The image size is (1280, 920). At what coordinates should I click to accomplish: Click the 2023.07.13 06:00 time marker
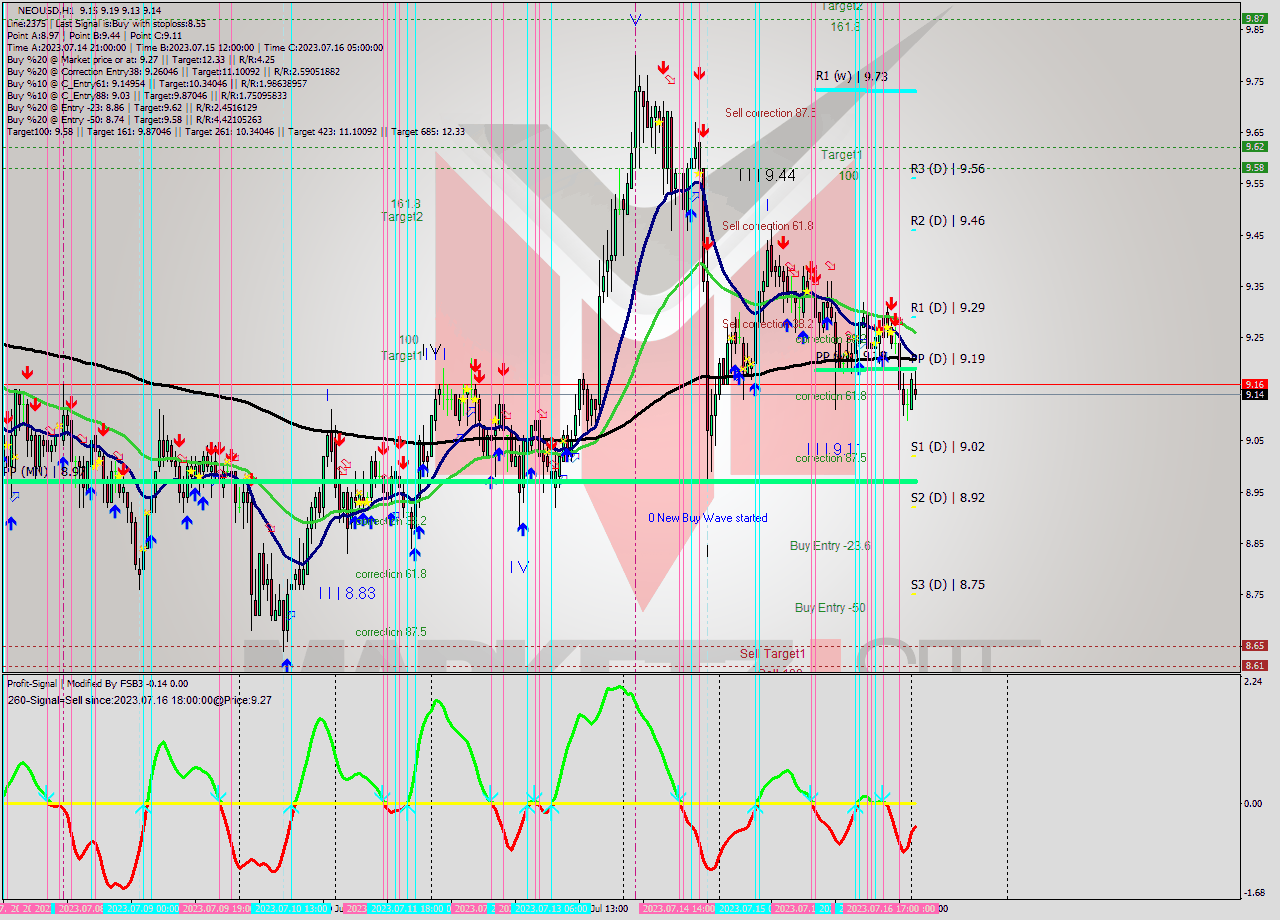pyautogui.click(x=552, y=909)
